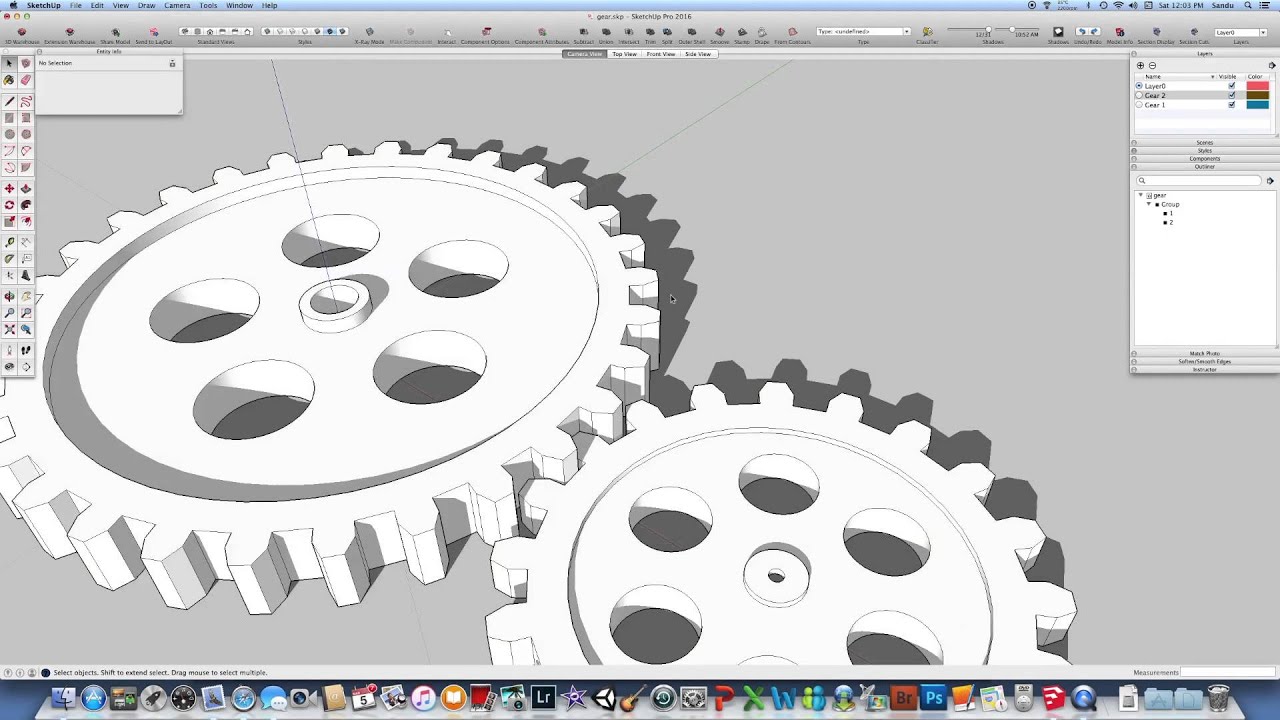Click the Delete Layer minus icon
The width and height of the screenshot is (1280, 720).
click(x=1152, y=65)
